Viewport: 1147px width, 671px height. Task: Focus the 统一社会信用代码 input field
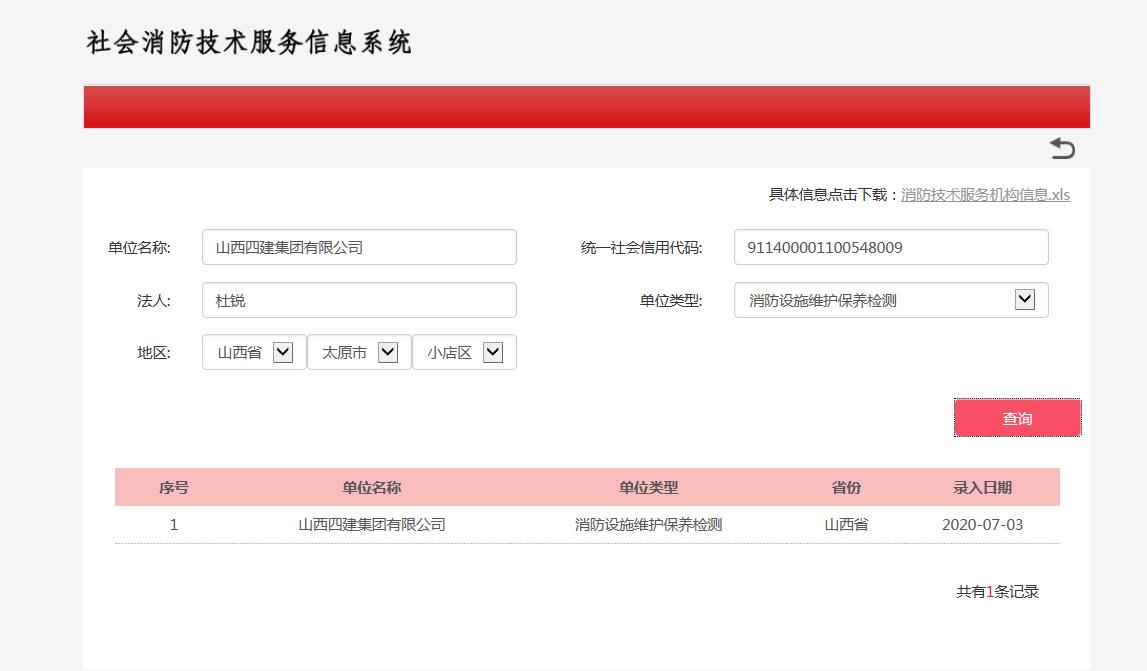click(x=890, y=247)
